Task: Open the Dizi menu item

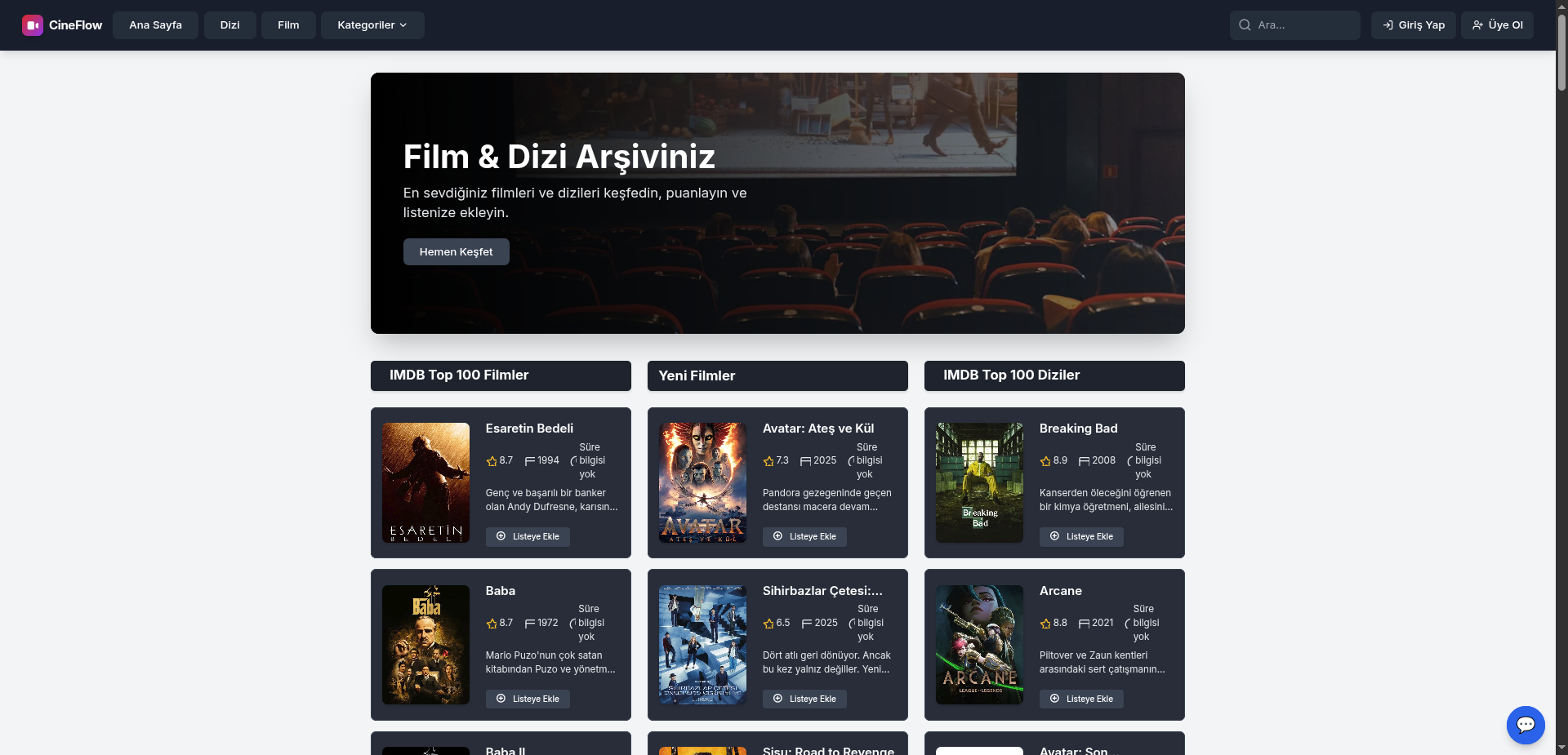Action: tap(229, 25)
